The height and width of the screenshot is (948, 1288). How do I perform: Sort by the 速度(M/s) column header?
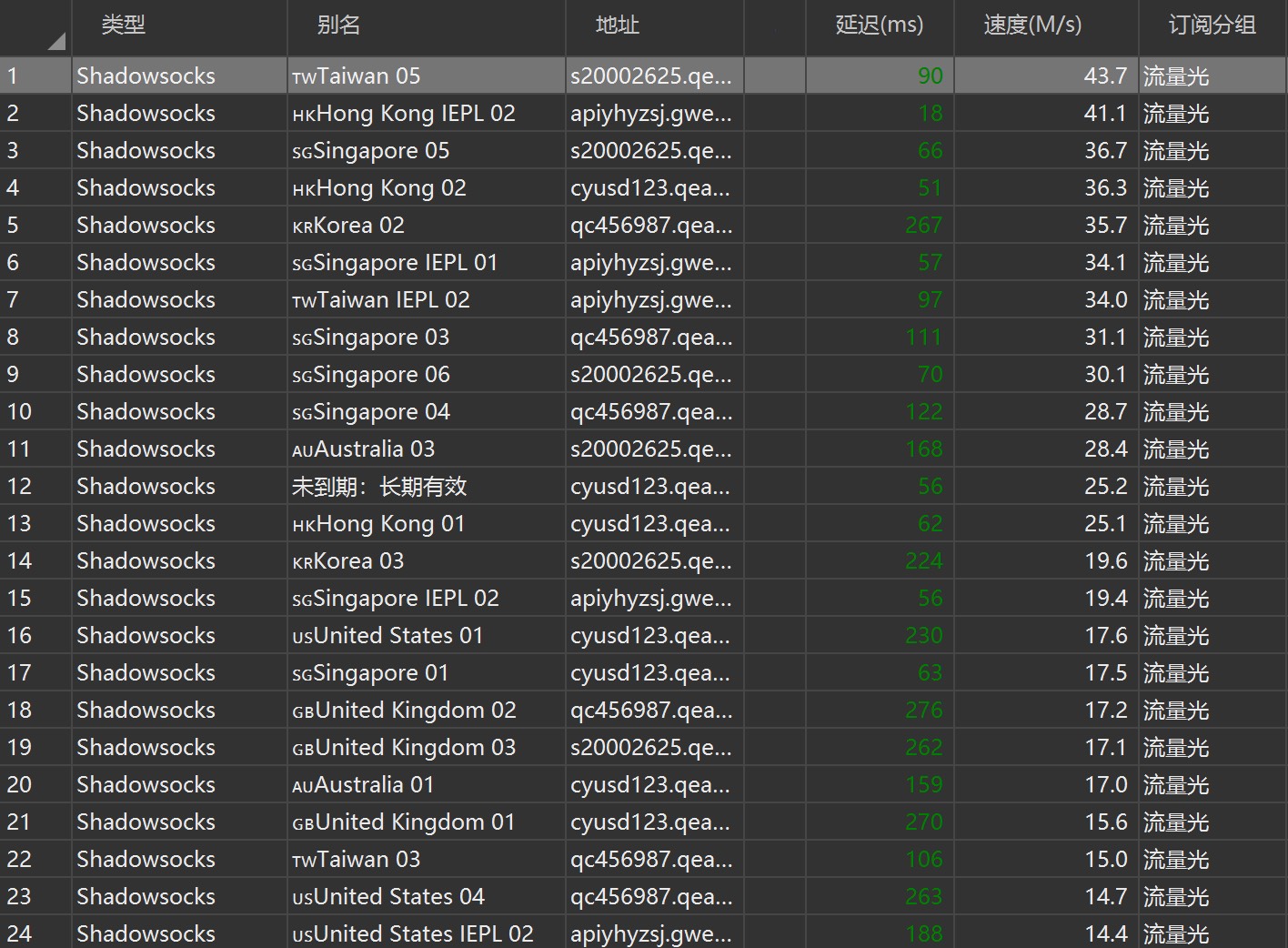(x=1032, y=25)
